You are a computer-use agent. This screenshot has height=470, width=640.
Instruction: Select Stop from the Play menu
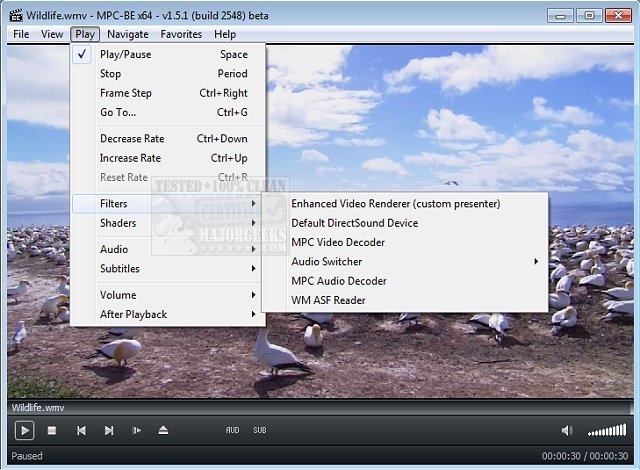(x=168, y=74)
